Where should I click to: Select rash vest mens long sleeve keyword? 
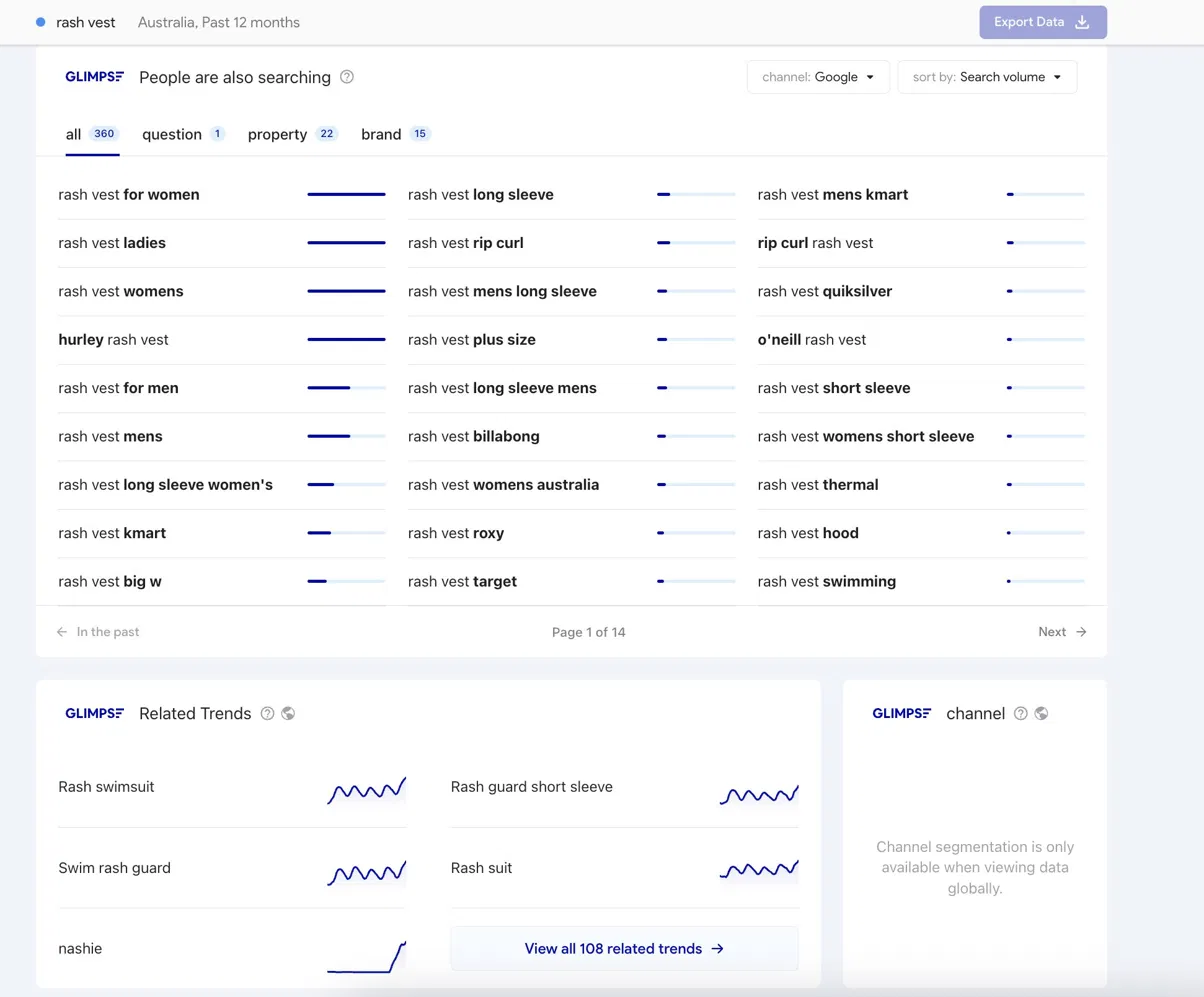tap(502, 292)
